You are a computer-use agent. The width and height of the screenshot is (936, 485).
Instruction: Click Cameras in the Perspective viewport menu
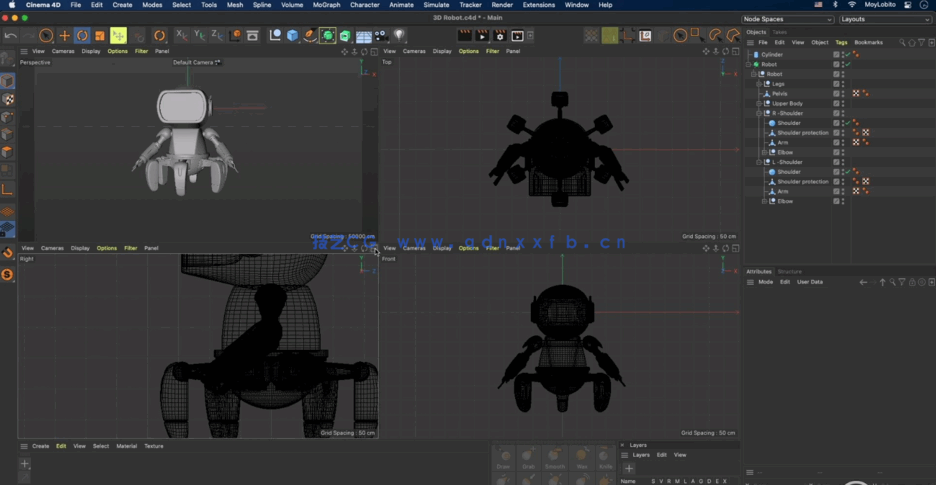click(x=63, y=51)
